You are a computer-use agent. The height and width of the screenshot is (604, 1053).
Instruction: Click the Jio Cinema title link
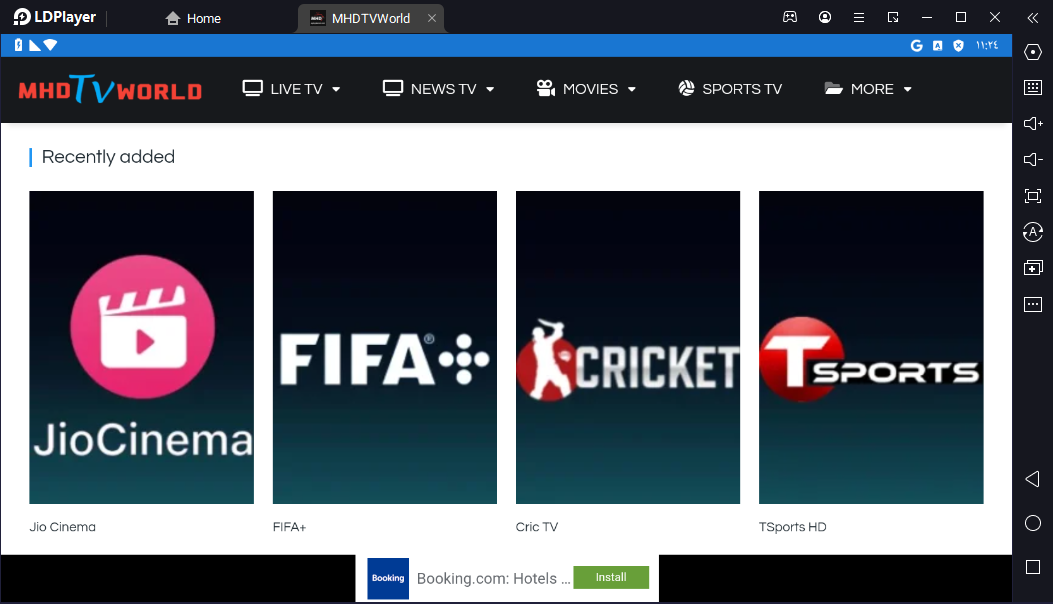[x=62, y=527]
